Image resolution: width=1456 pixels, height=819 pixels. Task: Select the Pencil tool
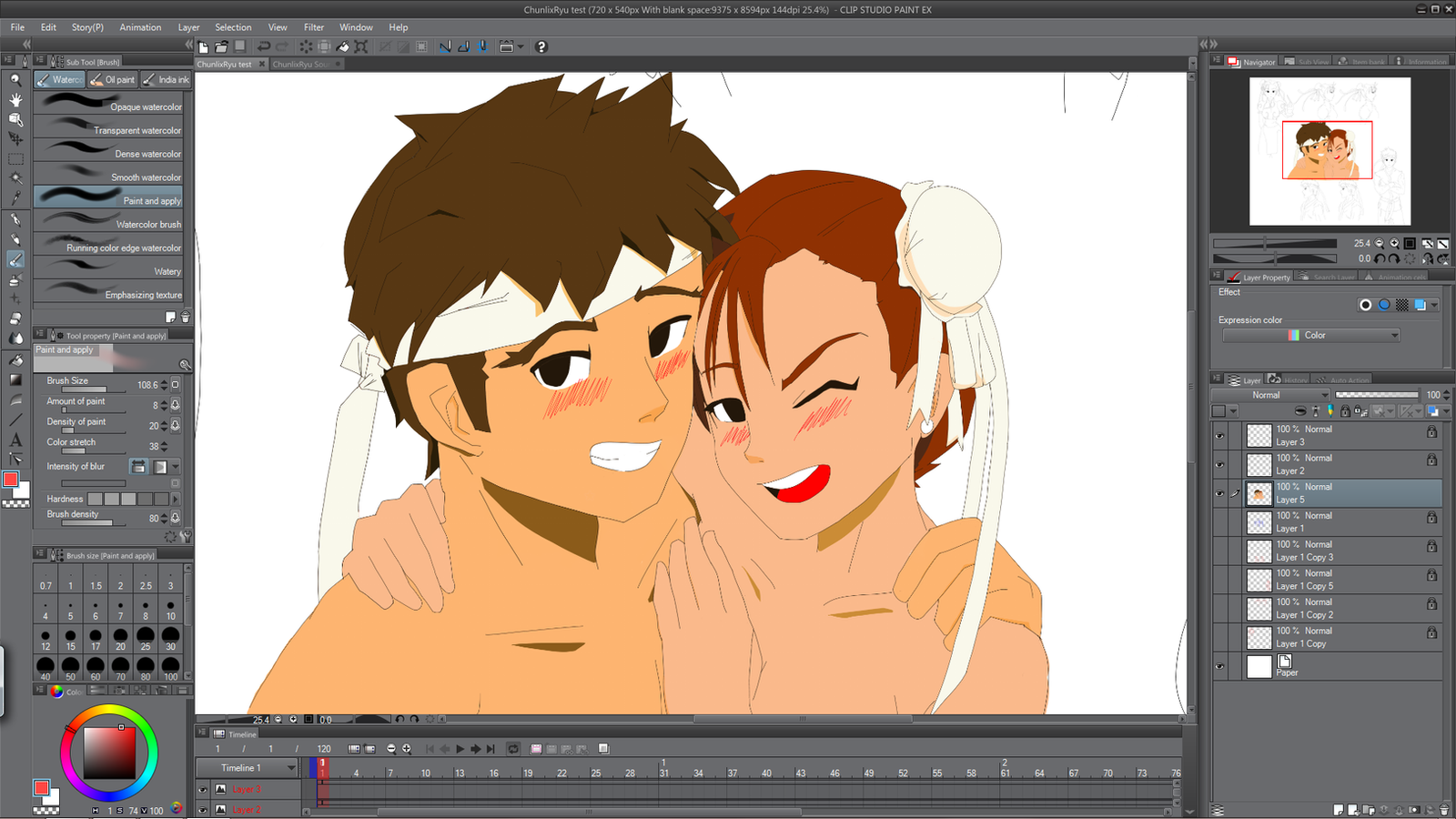point(15,240)
